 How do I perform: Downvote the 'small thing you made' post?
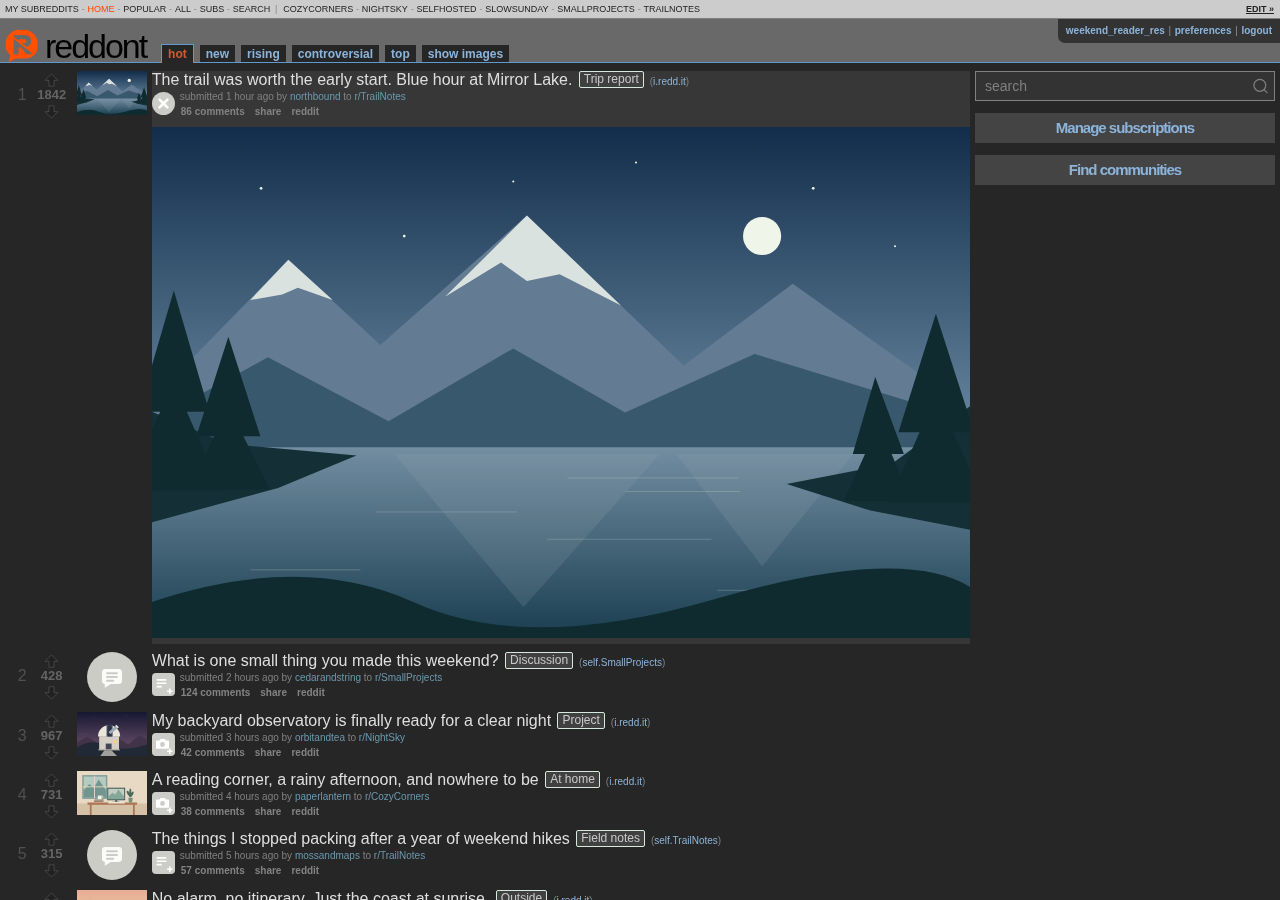pos(51,693)
